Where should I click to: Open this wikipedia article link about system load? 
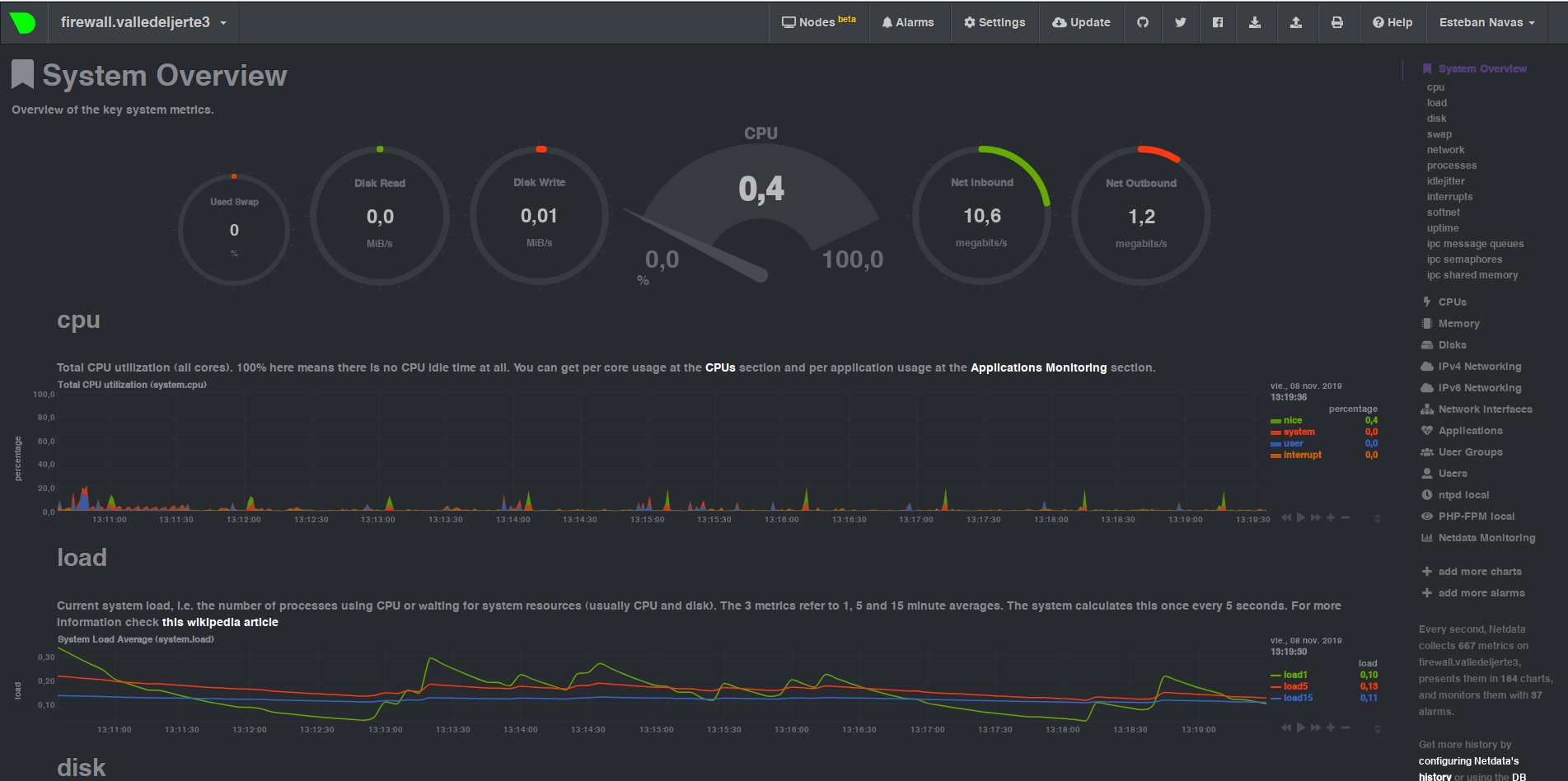point(218,622)
